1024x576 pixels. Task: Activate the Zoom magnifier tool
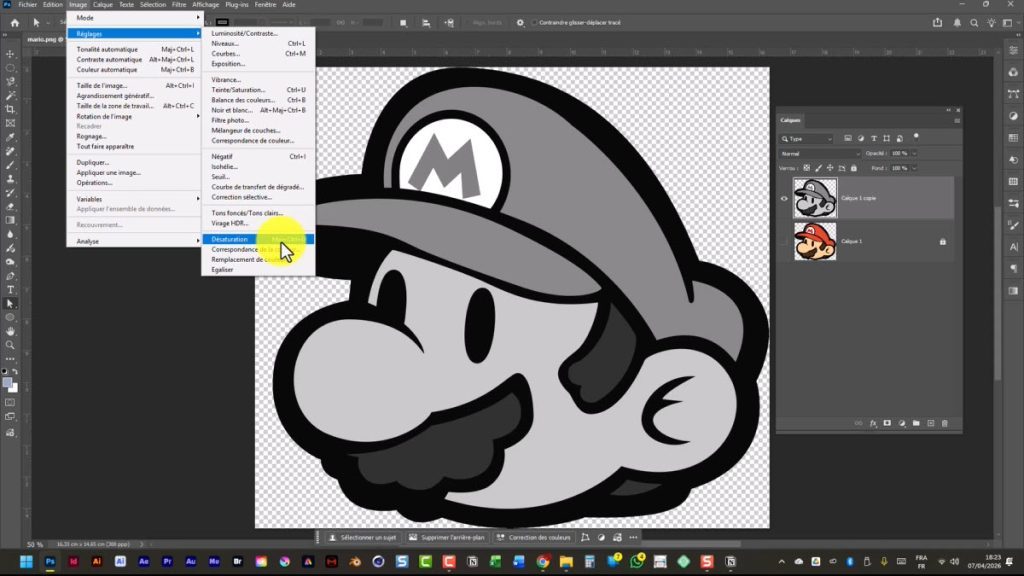[x=10, y=345]
